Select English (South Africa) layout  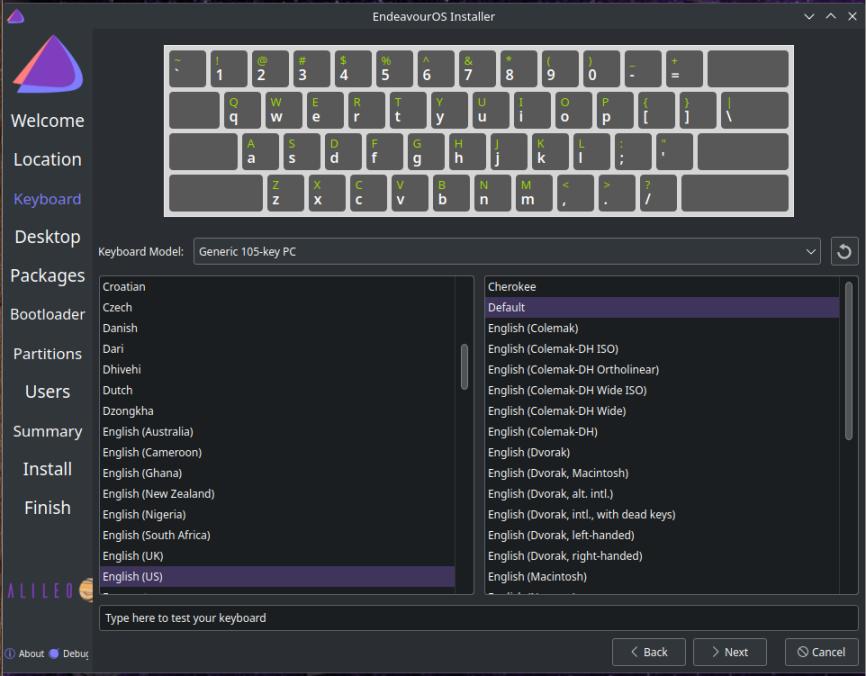[277, 535]
